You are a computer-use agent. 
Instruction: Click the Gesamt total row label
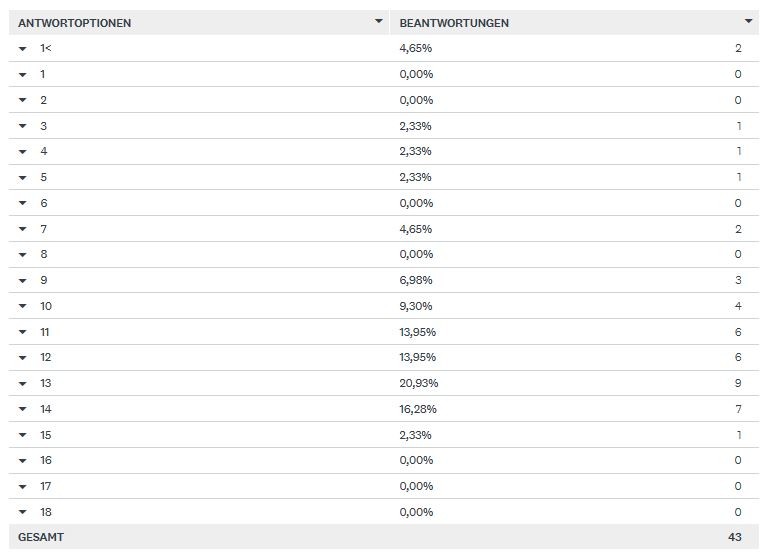(x=41, y=537)
